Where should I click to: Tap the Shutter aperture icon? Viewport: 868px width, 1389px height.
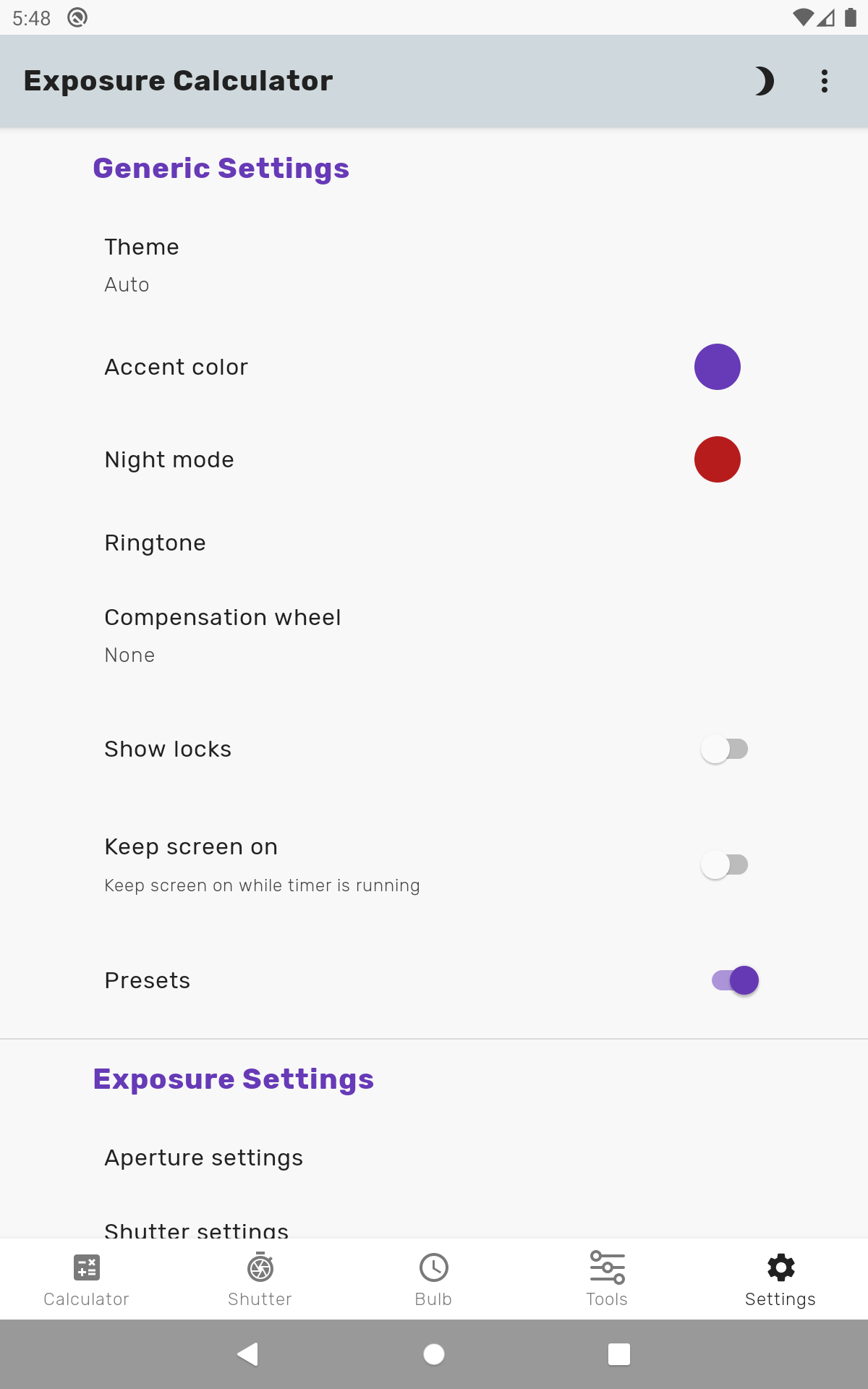(x=260, y=1267)
